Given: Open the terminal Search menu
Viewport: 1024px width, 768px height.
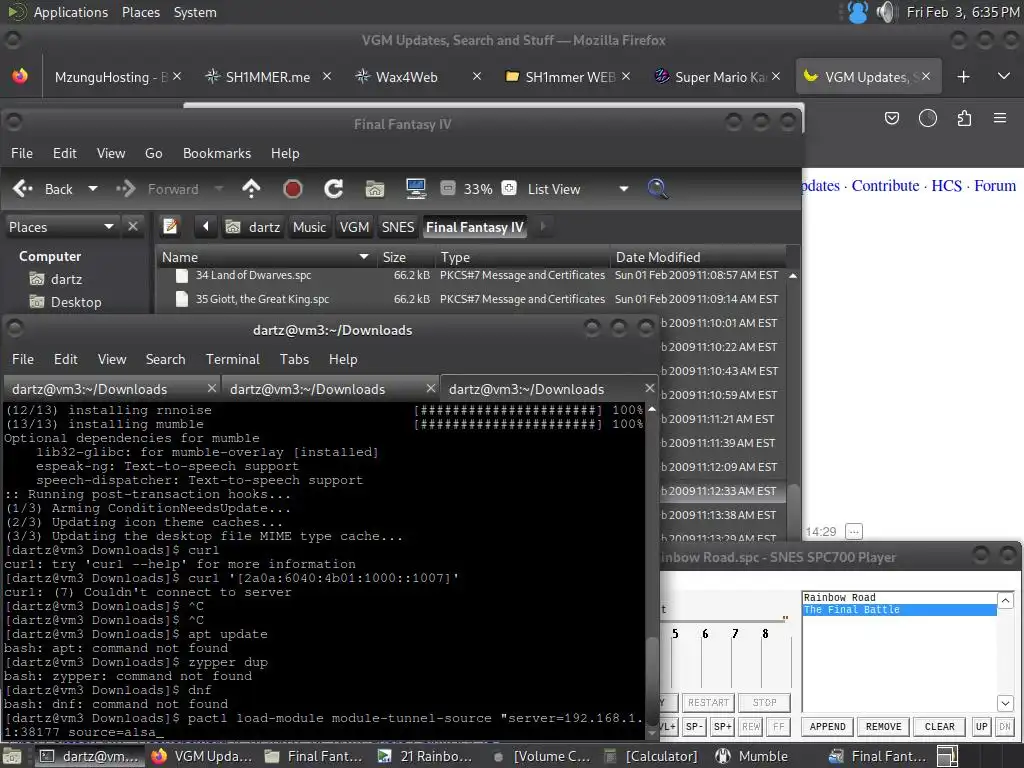Looking at the screenshot, I should pos(165,359).
